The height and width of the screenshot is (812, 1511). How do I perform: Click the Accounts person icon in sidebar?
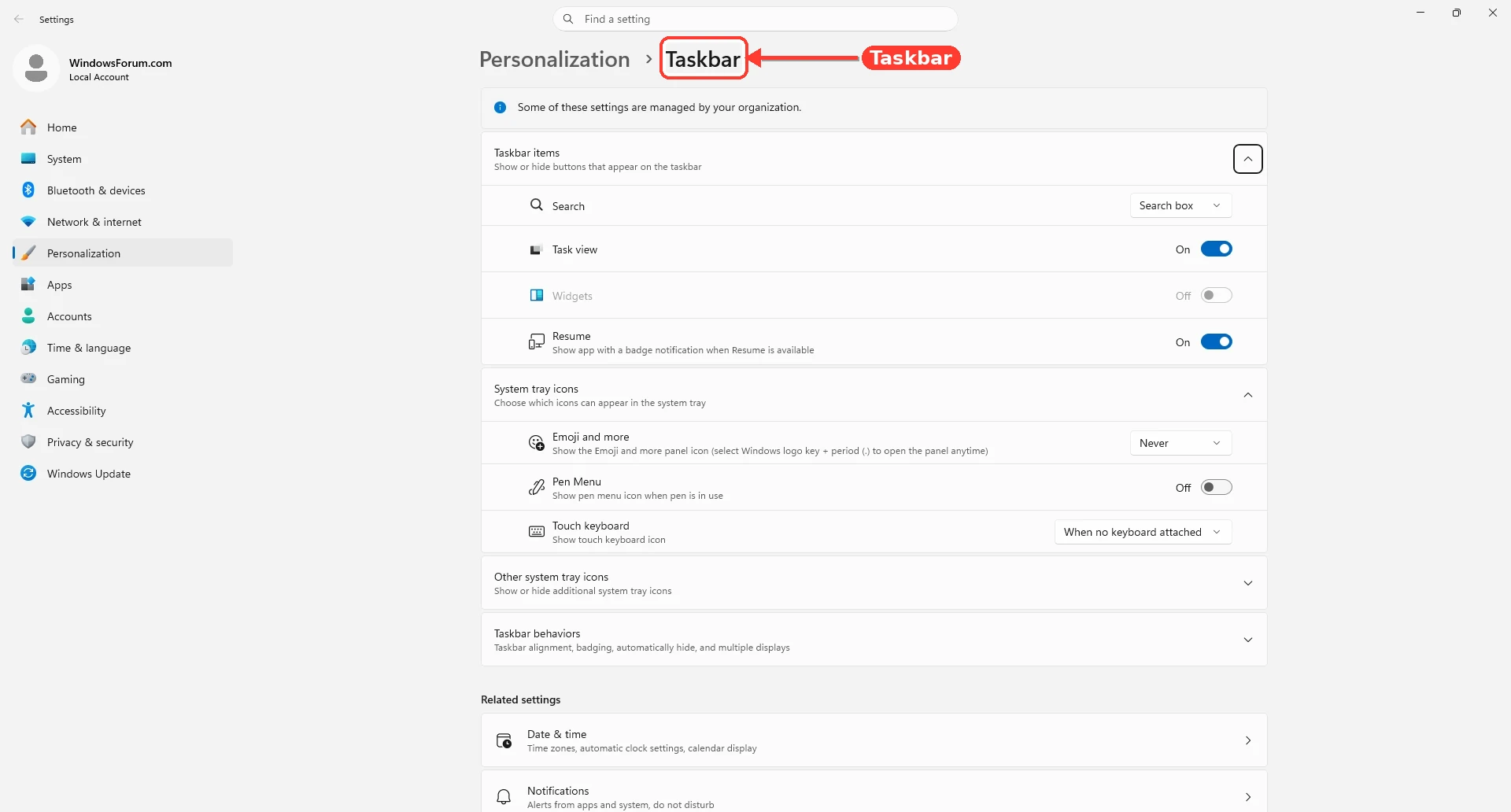tap(28, 316)
